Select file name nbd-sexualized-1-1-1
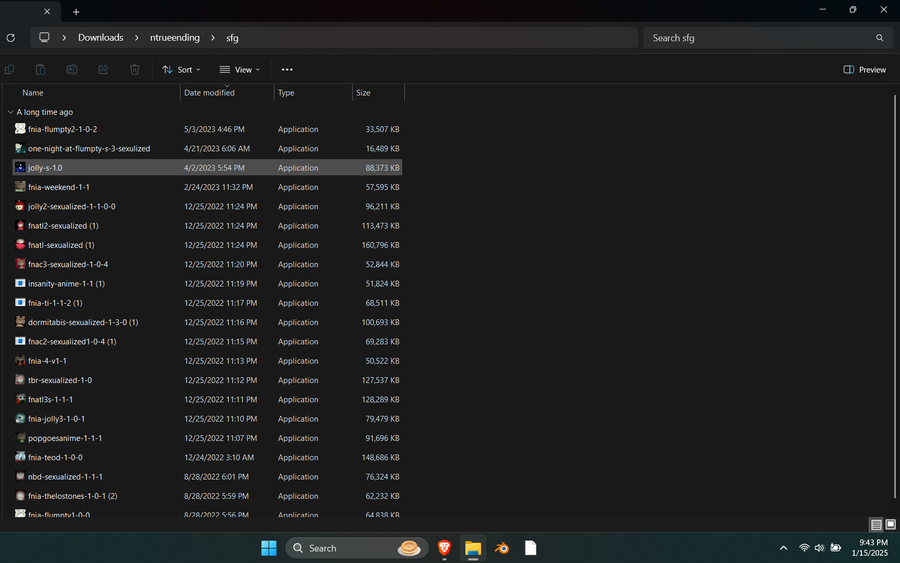Image resolution: width=900 pixels, height=563 pixels. pos(65,476)
